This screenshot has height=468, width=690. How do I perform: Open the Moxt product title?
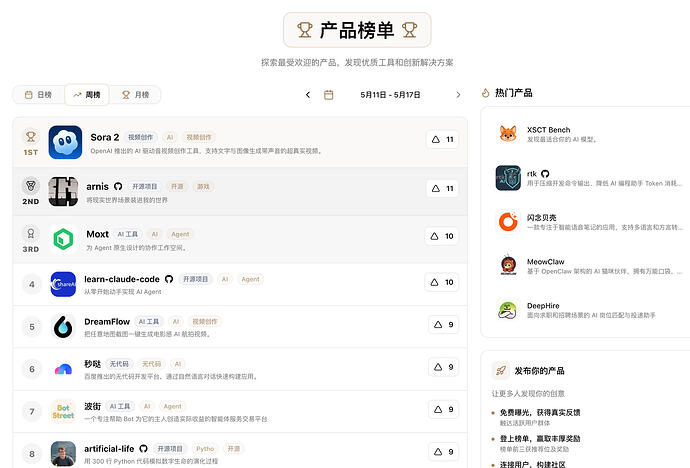click(97, 234)
